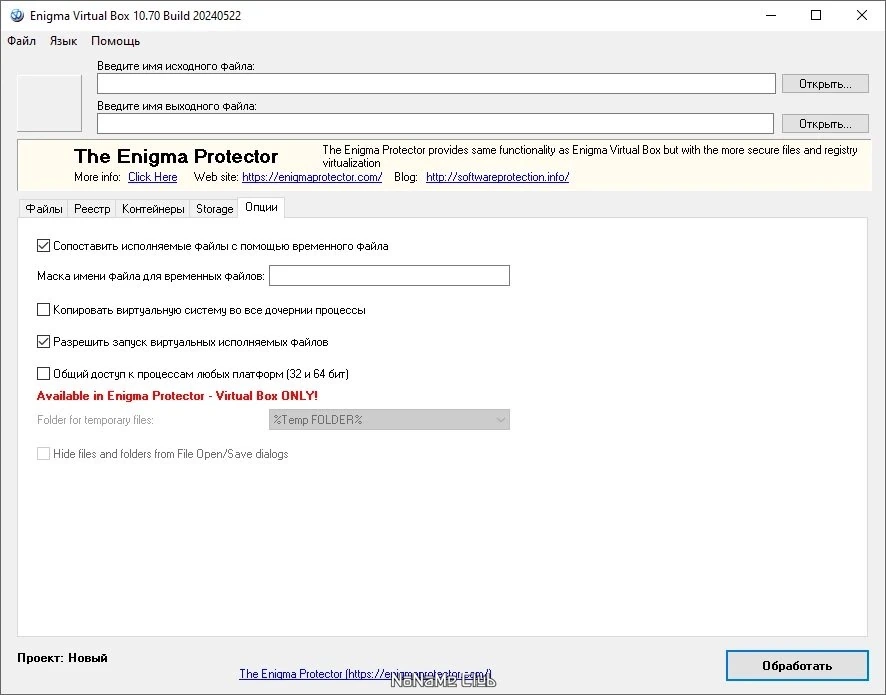Screen dimensions: 886x695
Task: Select the Опции tab
Action: (x=261, y=207)
